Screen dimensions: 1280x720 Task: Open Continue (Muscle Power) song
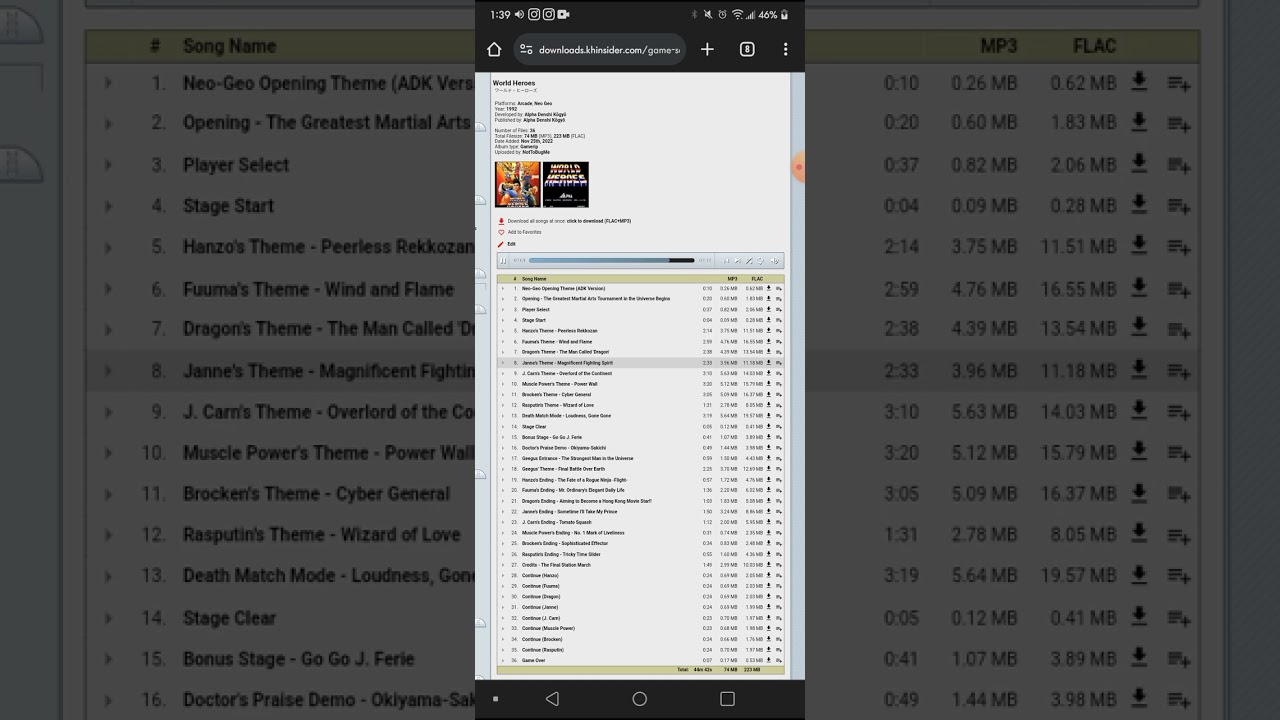[548, 628]
